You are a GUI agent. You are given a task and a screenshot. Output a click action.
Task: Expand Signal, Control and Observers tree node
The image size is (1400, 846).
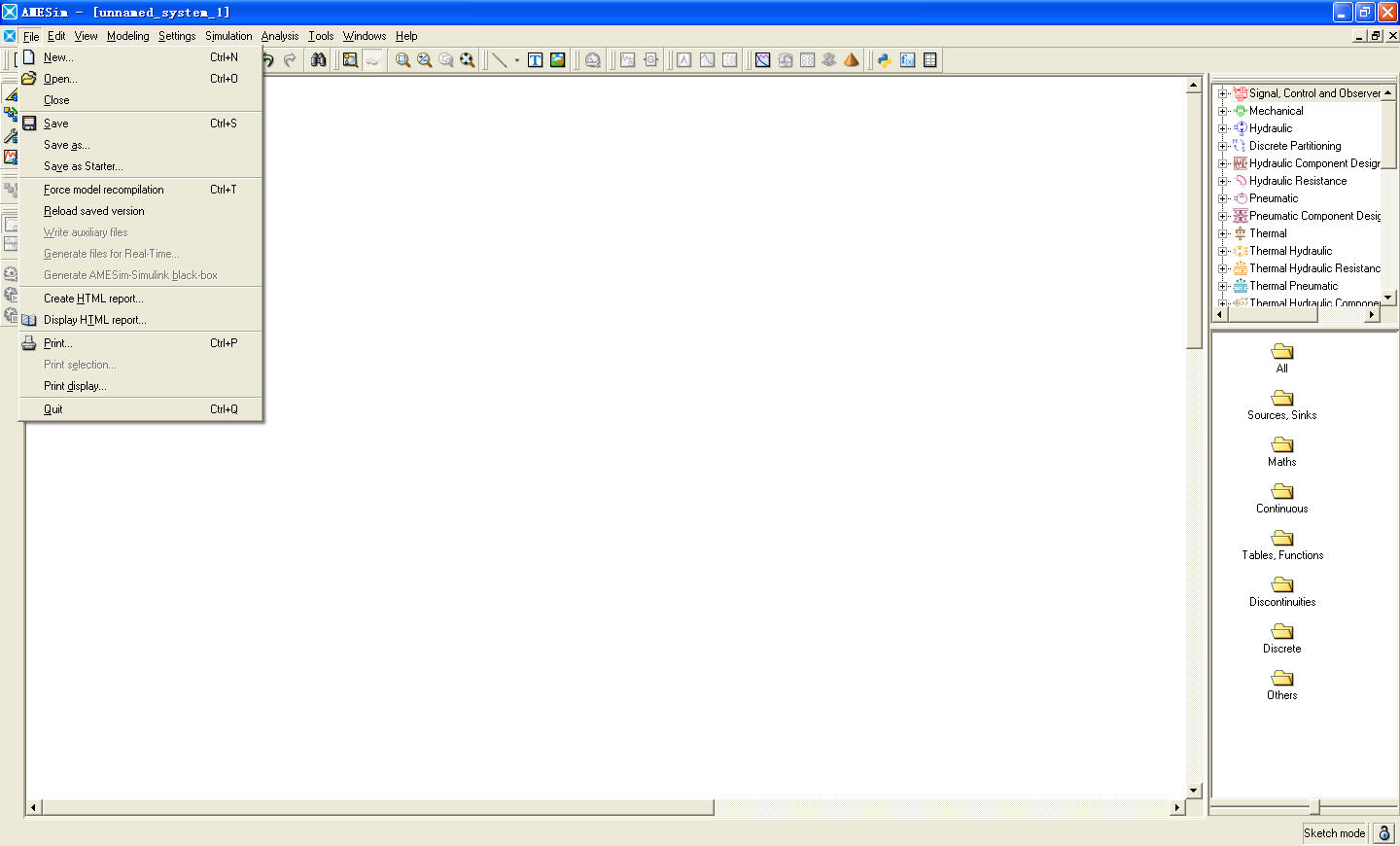pos(1223,93)
